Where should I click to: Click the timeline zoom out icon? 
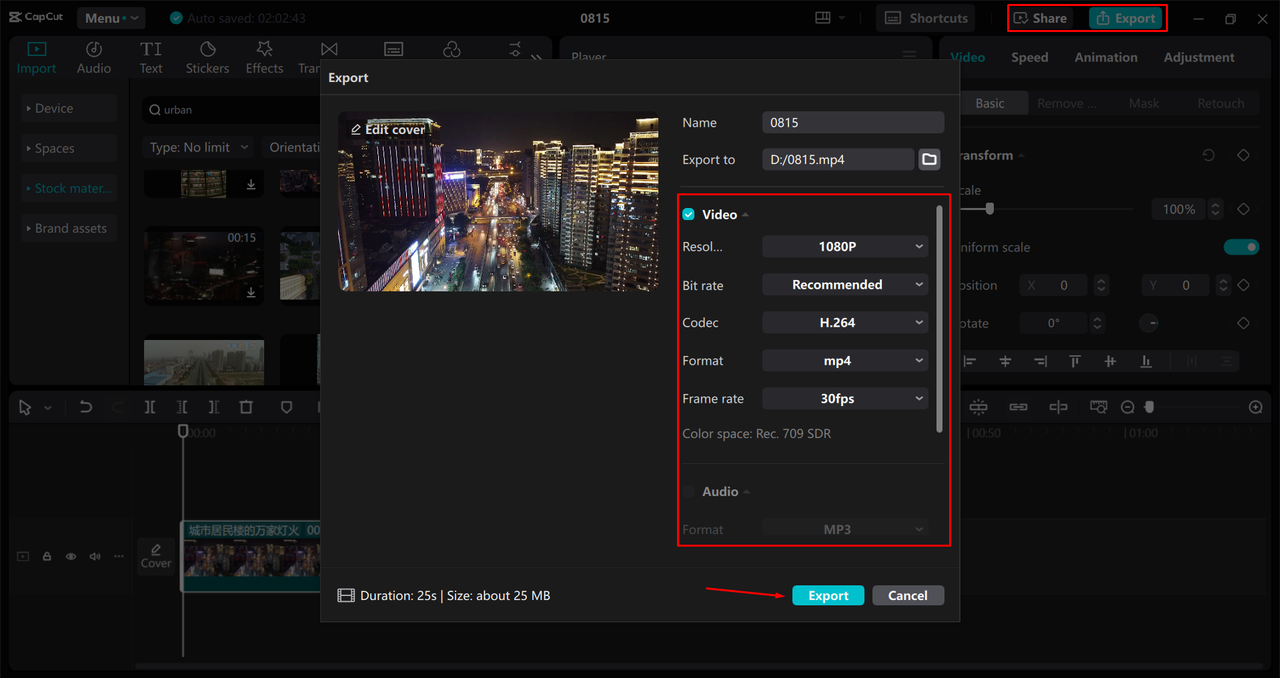1127,407
